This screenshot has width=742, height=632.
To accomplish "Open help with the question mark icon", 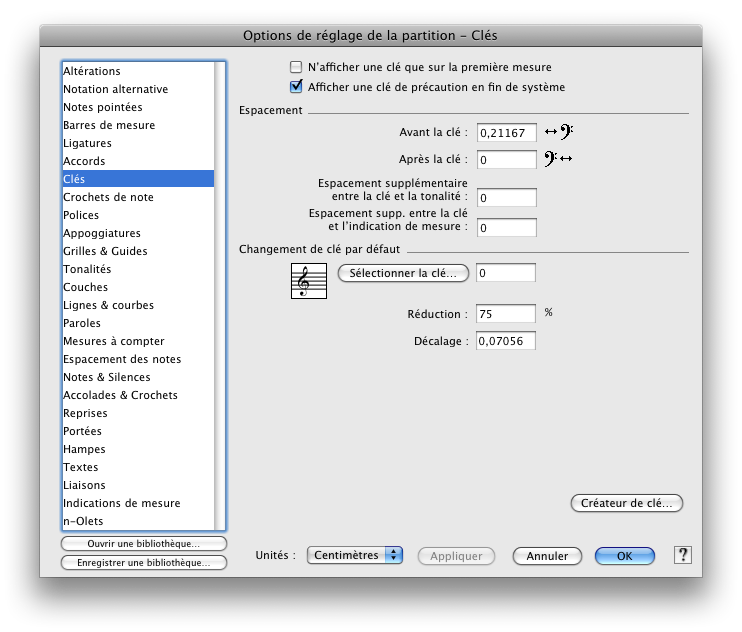I will point(682,555).
